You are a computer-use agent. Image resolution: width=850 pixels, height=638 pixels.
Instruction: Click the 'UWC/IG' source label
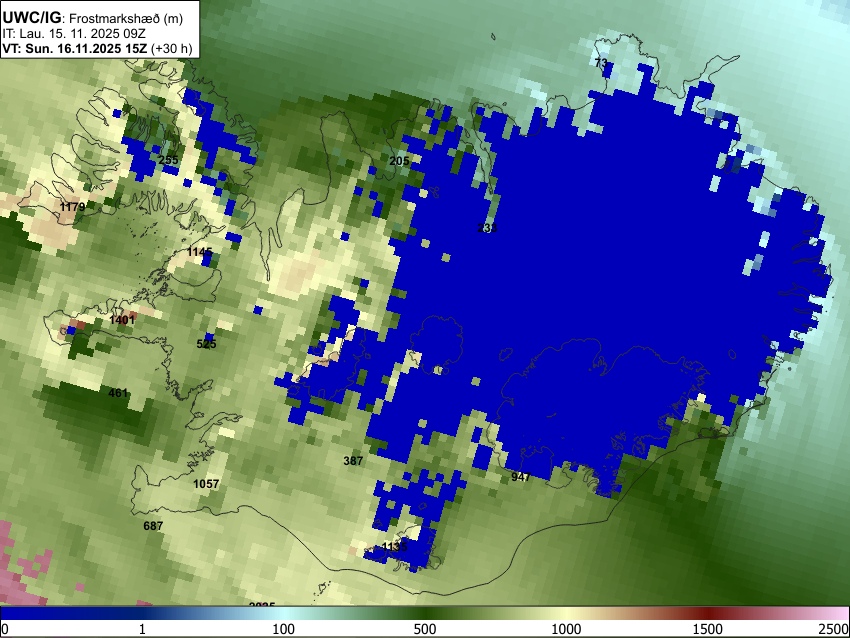(31, 18)
